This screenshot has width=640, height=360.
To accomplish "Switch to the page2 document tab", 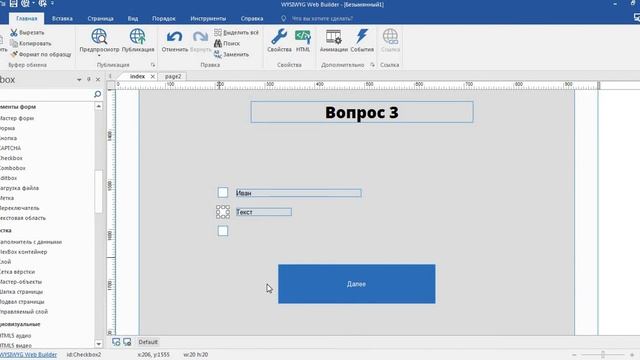I will point(173,76).
